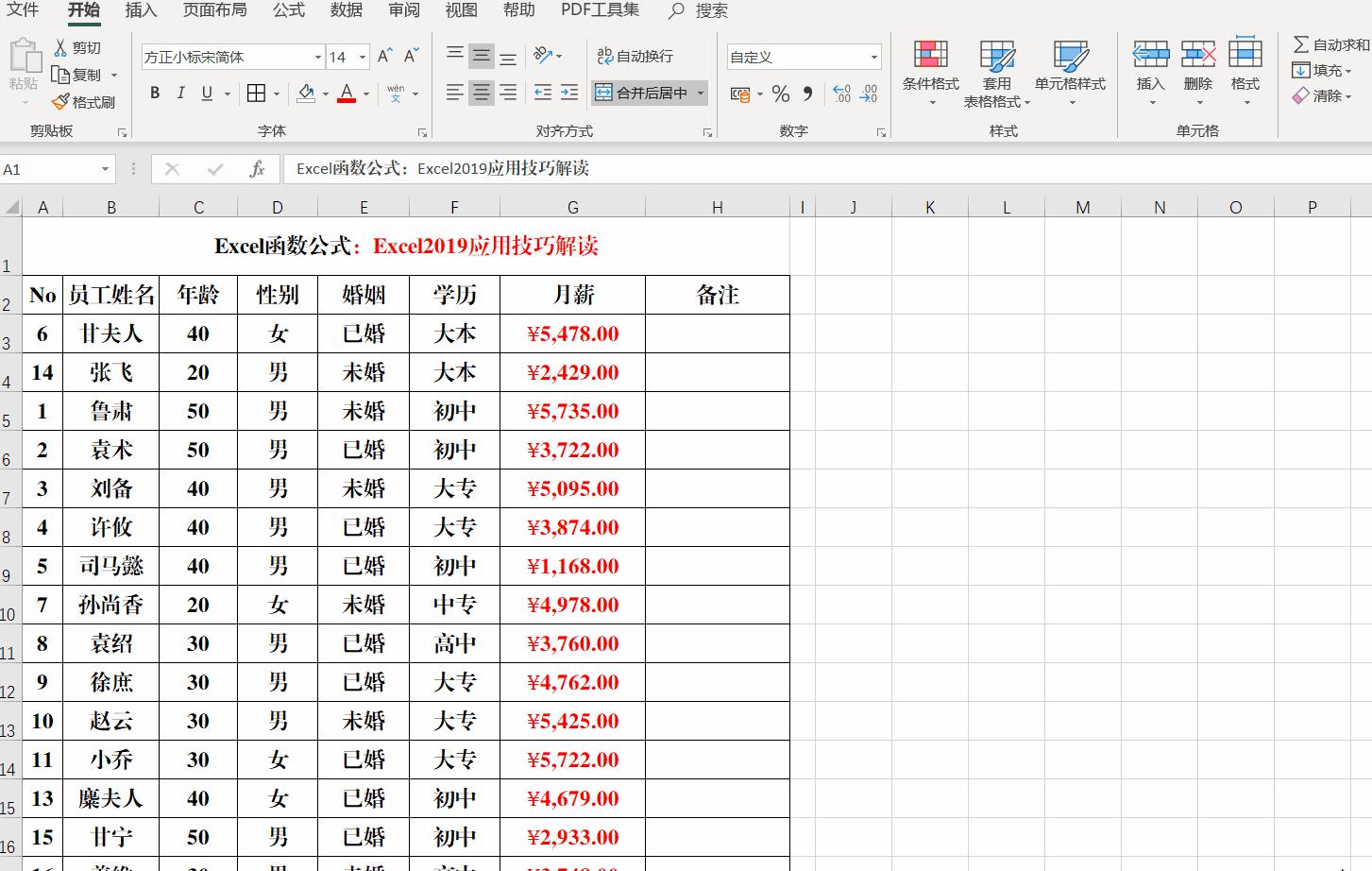Apply the comma thousands separator style
The width and height of the screenshot is (1372, 871).
point(807,94)
